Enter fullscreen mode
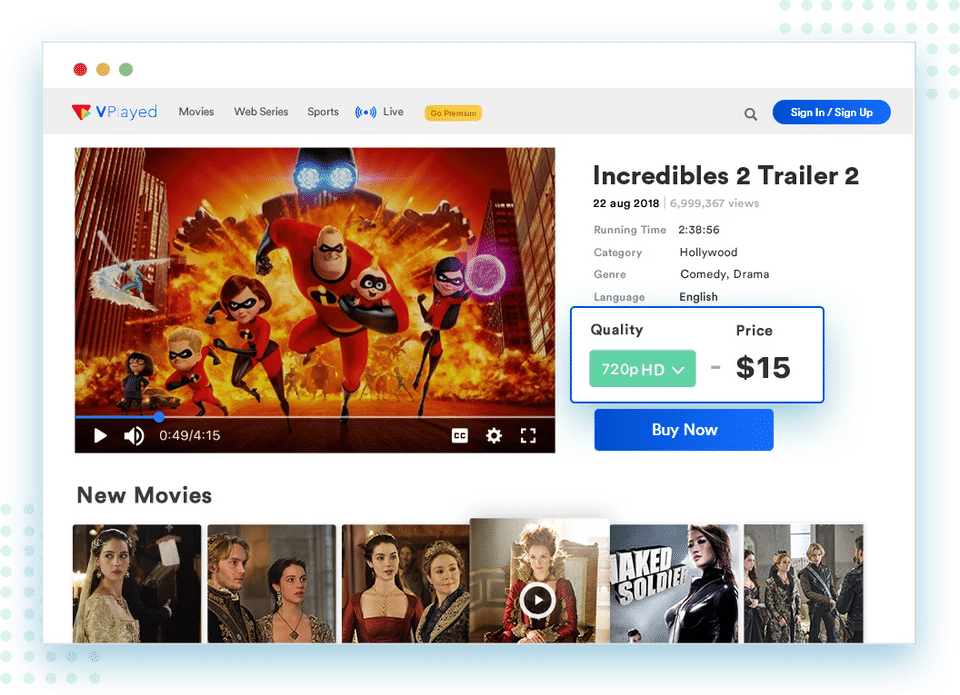Image resolution: width=960 pixels, height=695 pixels. pyautogui.click(x=528, y=435)
